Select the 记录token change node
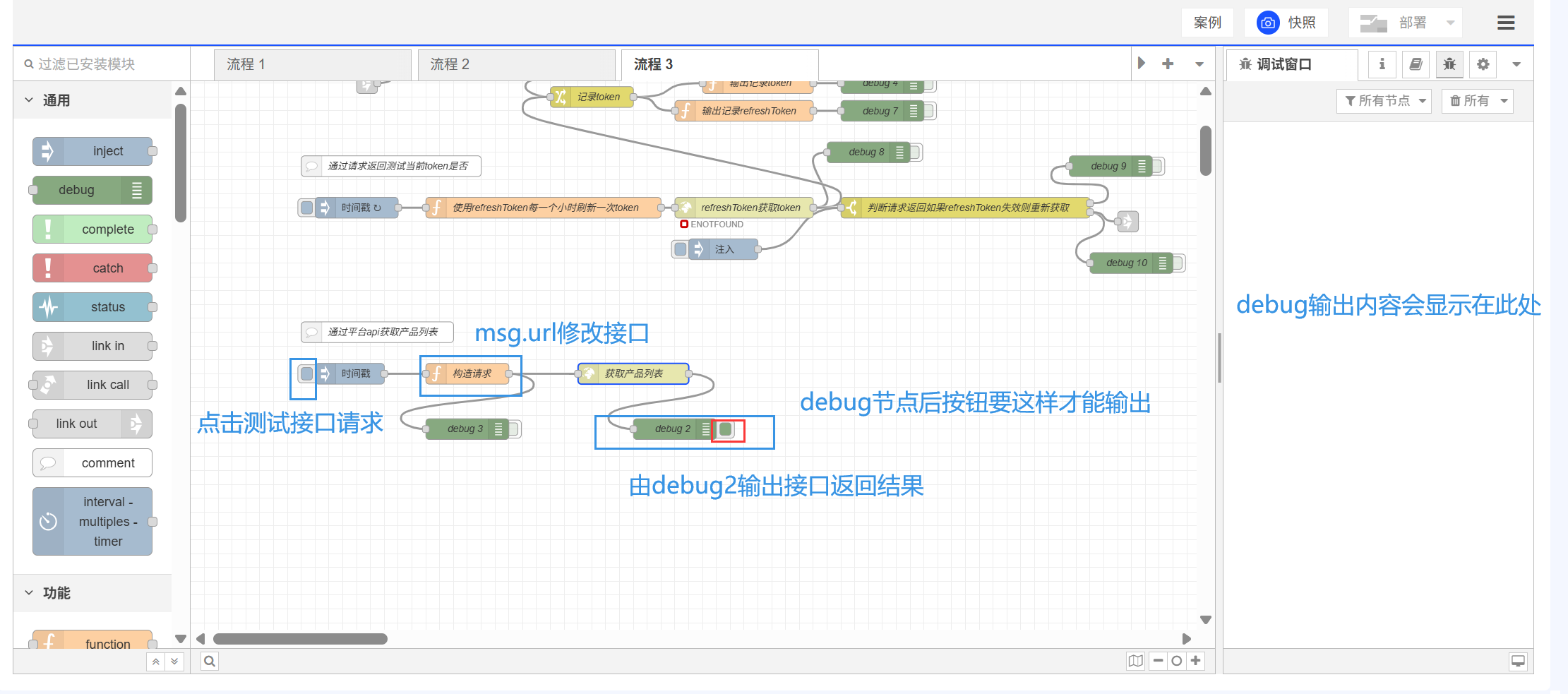1568x694 pixels. (592, 97)
